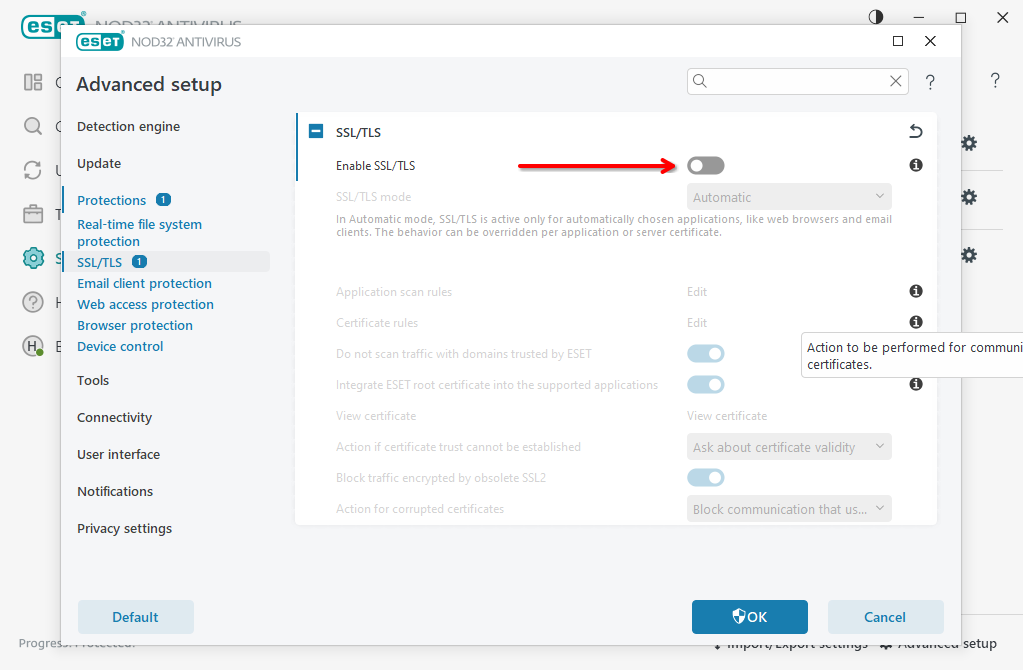The image size is (1023, 670).
Task: Open Advanced setup help question mark
Action: click(930, 82)
